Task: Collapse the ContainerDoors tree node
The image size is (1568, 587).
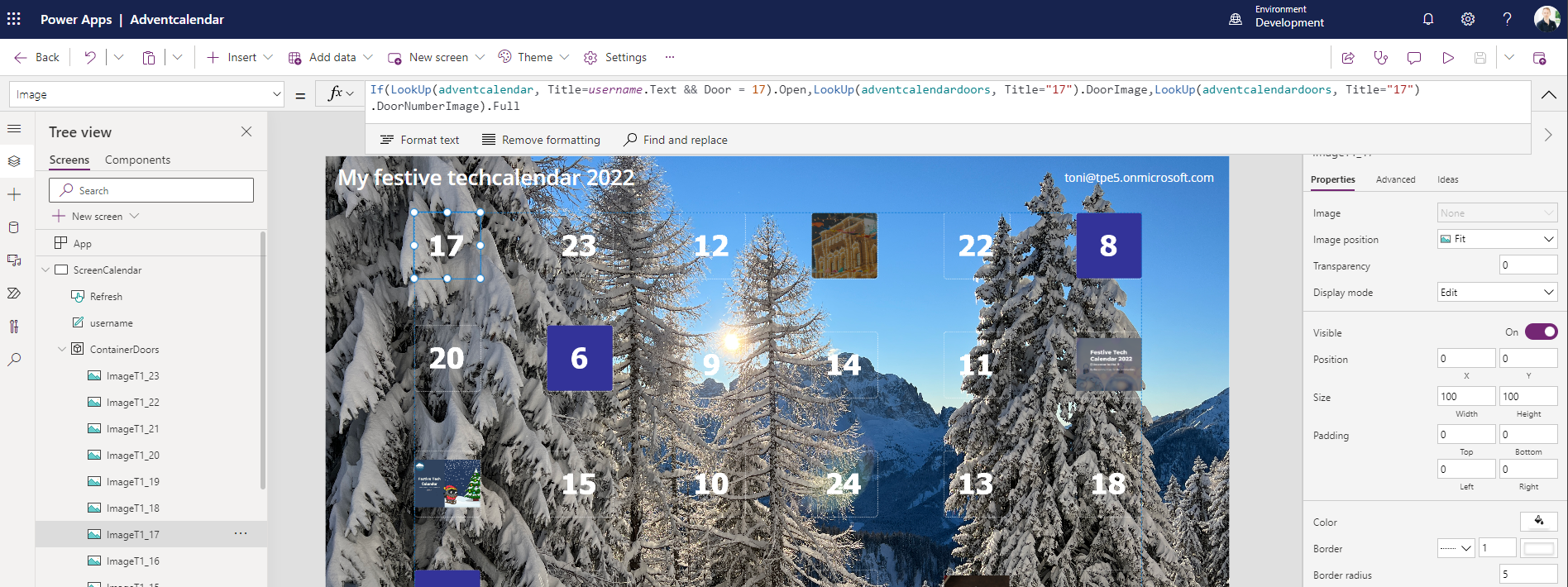Action: click(x=62, y=349)
